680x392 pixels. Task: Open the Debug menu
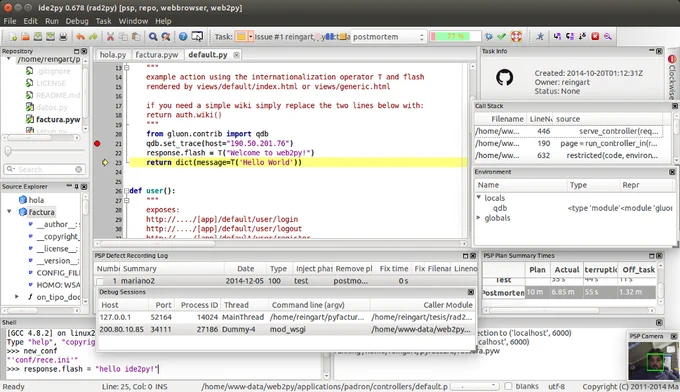pos(77,21)
